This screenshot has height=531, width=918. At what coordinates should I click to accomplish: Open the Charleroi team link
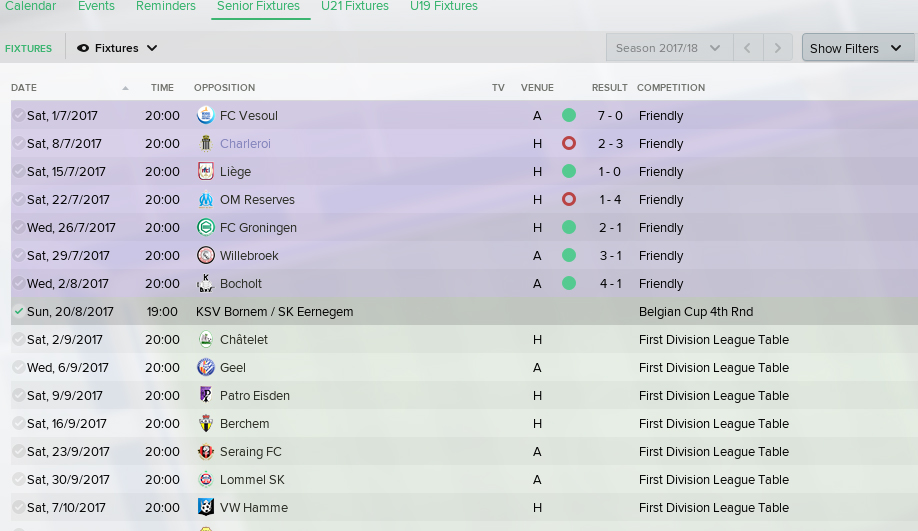point(245,143)
